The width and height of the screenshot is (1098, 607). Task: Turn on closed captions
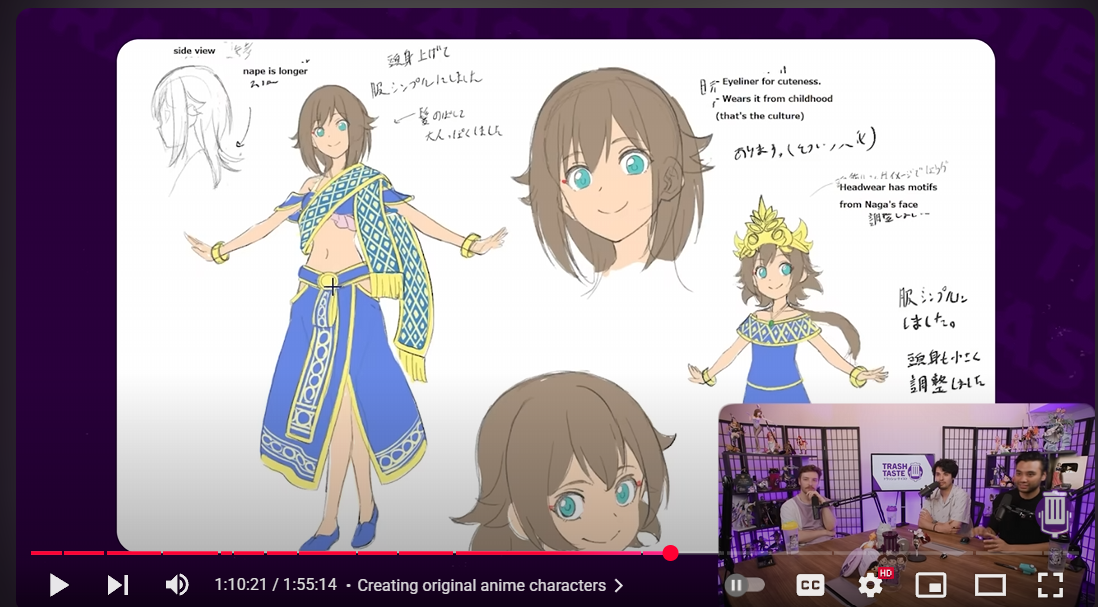click(x=810, y=585)
